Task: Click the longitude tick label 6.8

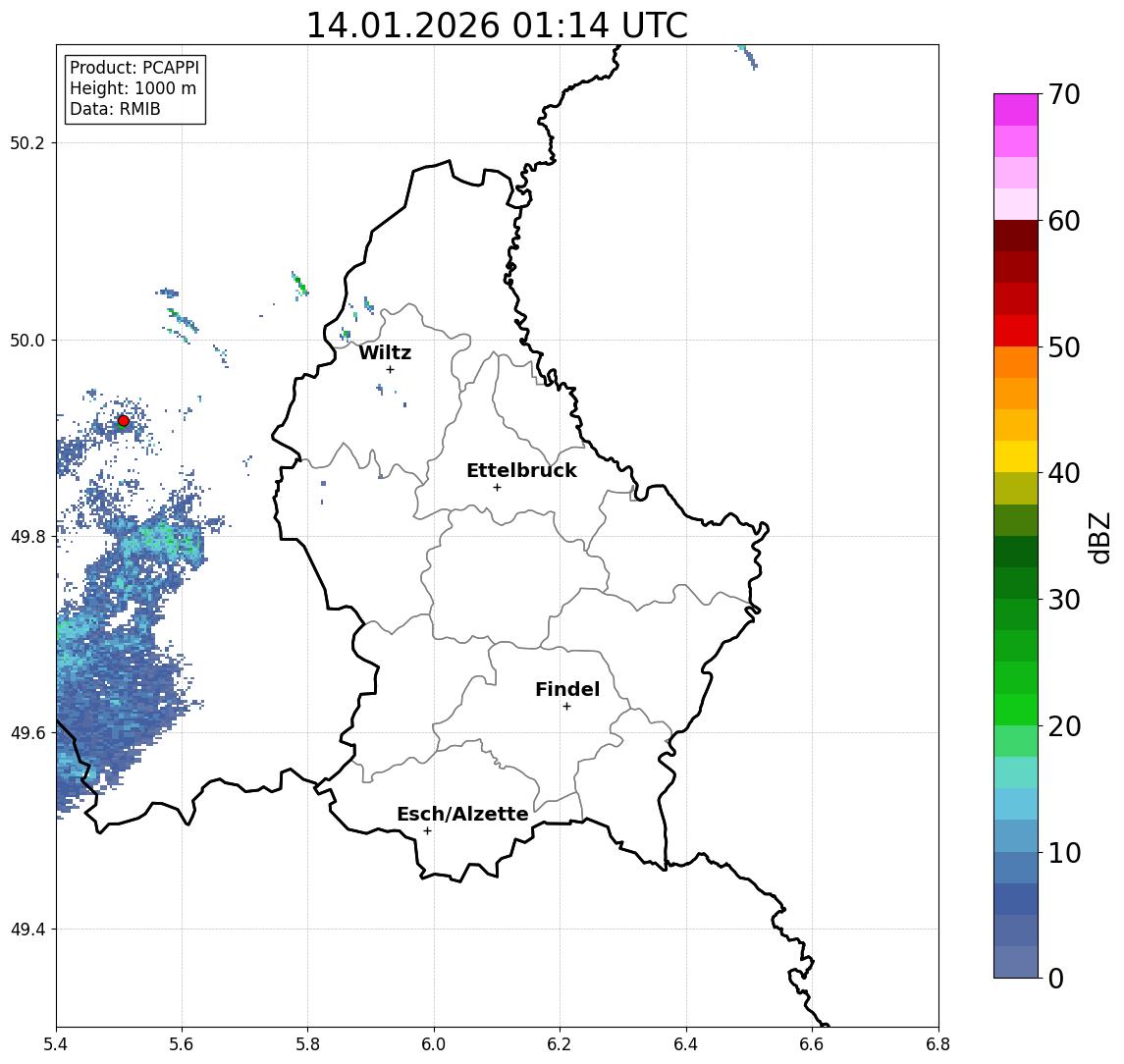Action: (x=937, y=1044)
